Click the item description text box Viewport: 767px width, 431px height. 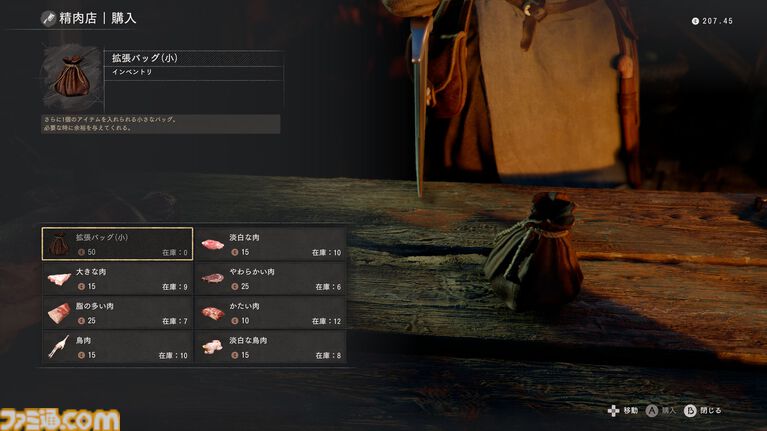pos(161,124)
